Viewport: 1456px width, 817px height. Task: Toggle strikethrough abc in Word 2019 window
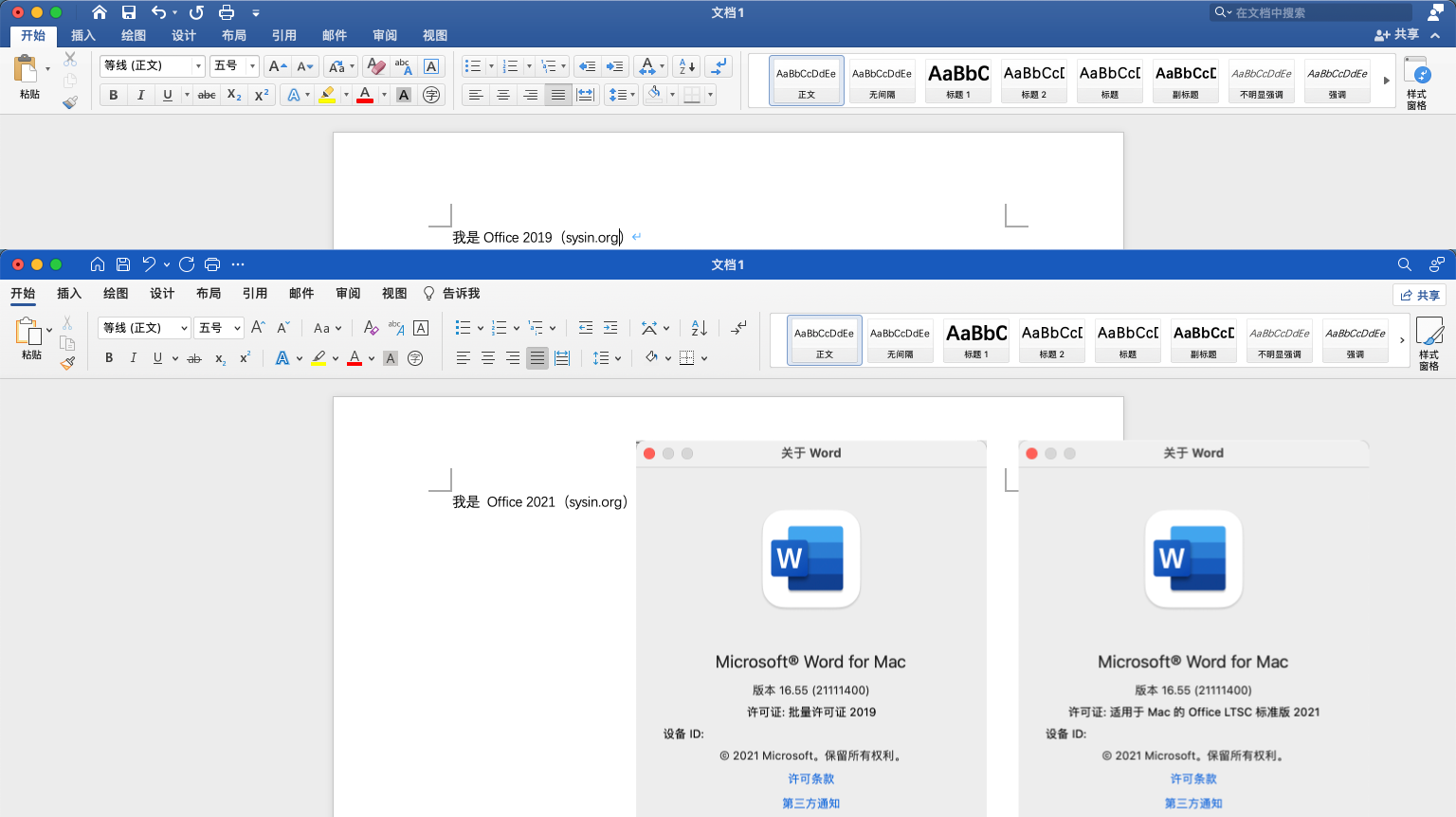tap(207, 95)
